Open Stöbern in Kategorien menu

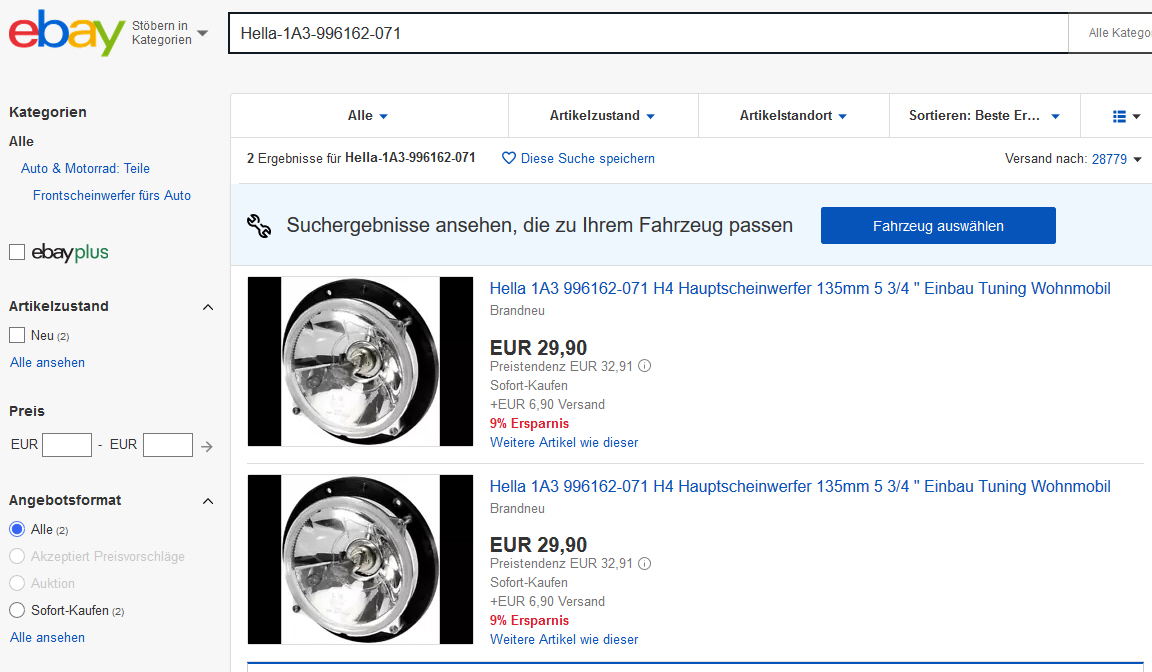pos(170,33)
